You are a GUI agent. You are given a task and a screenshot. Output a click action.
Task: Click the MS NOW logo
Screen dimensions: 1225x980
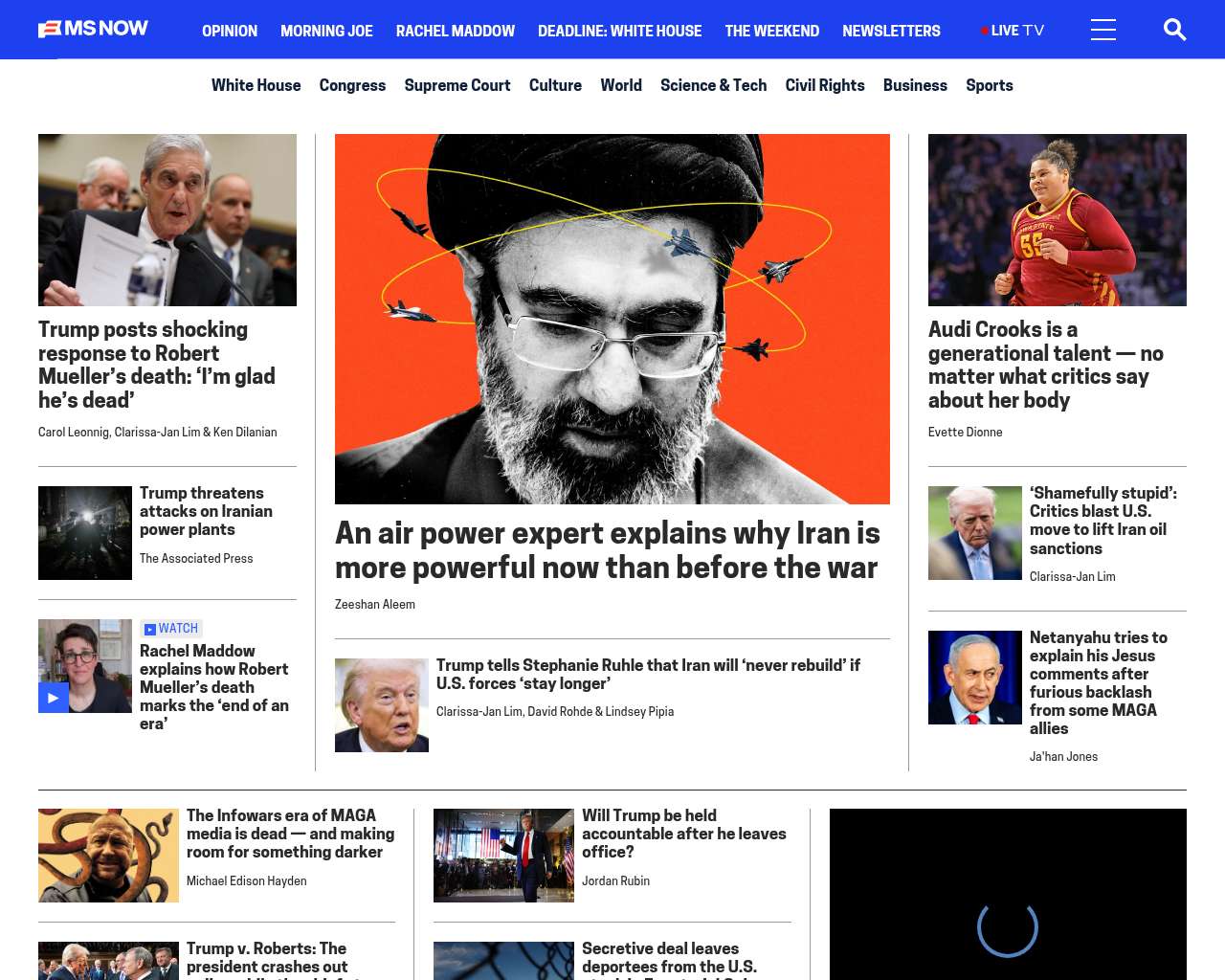93,29
